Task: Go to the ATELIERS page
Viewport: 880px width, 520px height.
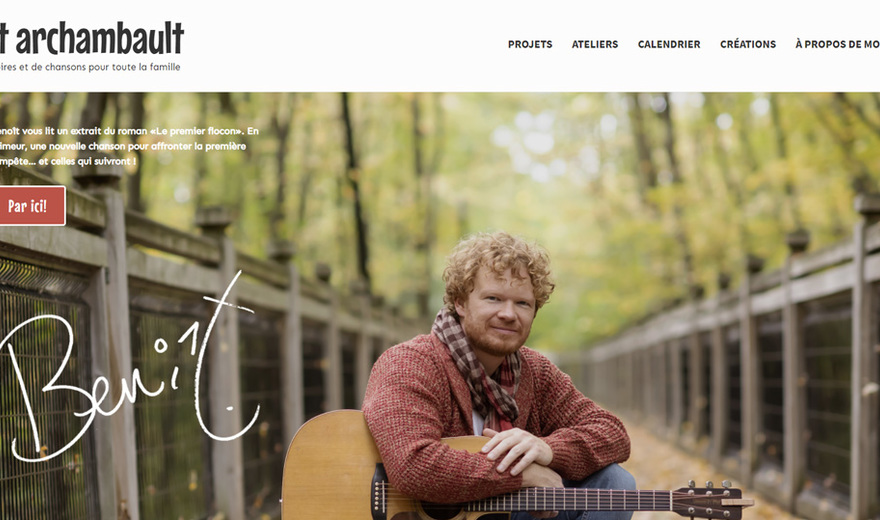Action: tap(595, 44)
